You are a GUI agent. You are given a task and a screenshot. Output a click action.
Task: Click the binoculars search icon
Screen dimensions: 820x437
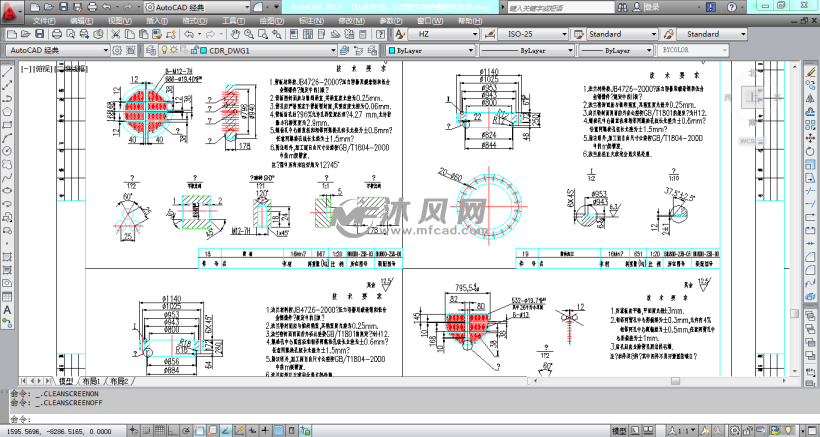click(622, 7)
